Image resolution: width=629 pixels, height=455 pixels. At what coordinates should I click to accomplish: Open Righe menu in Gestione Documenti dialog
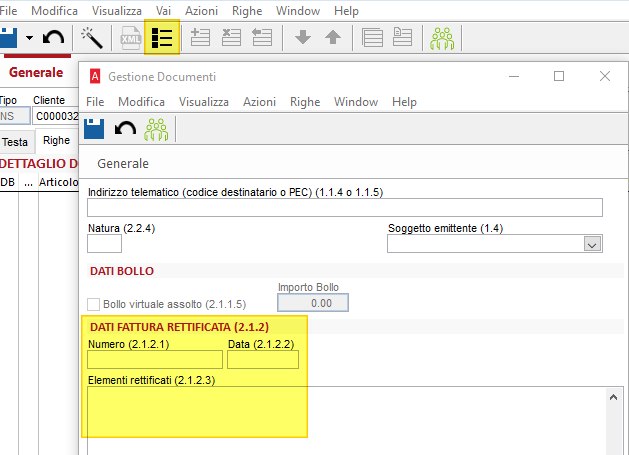305,102
